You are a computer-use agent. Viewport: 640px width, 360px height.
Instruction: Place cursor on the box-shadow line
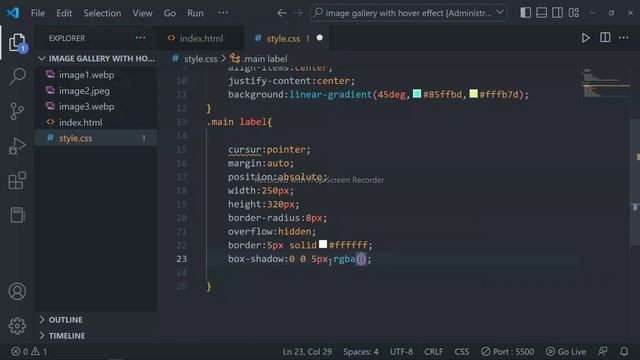300,259
